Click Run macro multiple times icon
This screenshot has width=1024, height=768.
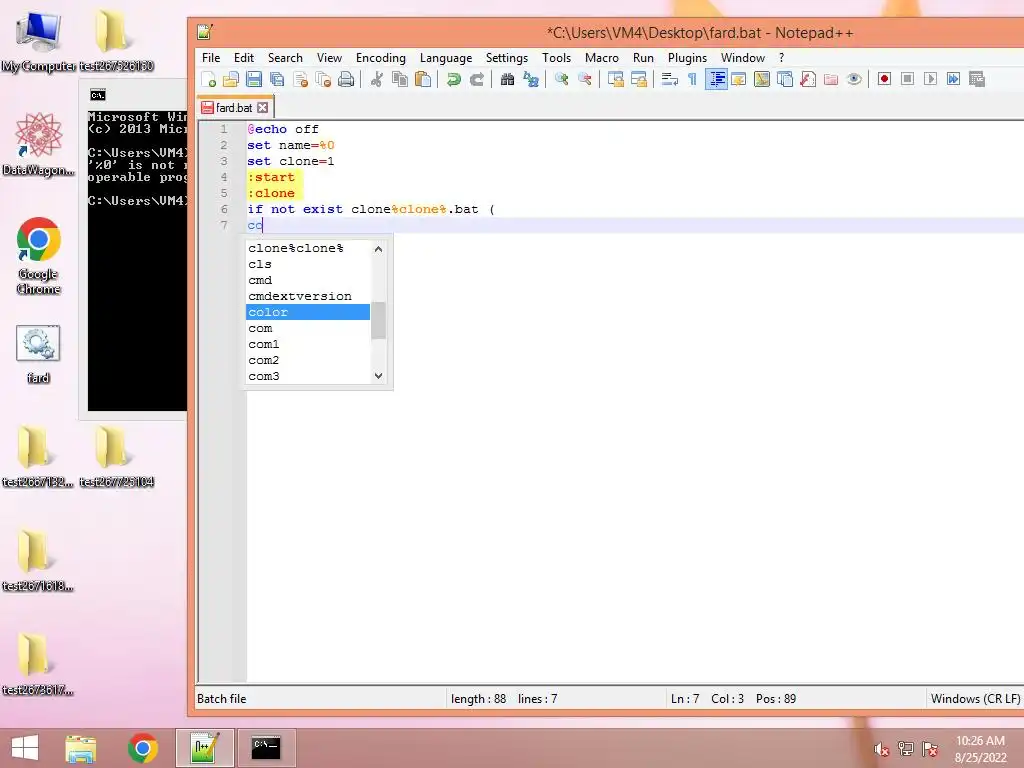click(x=953, y=79)
